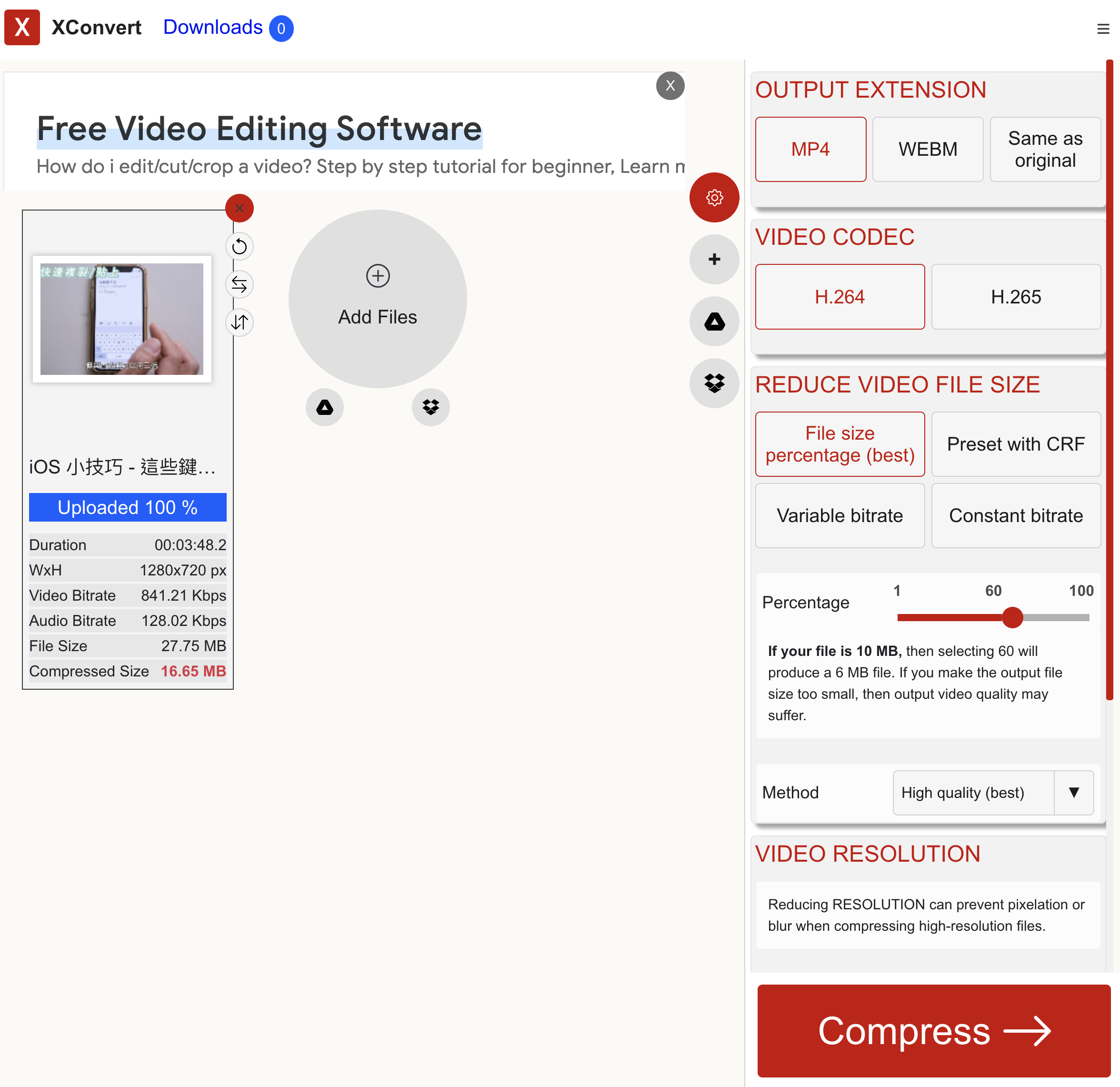The width and height of the screenshot is (1120, 1087).
Task: Click the Percentage slider handle
Action: pos(1012,617)
